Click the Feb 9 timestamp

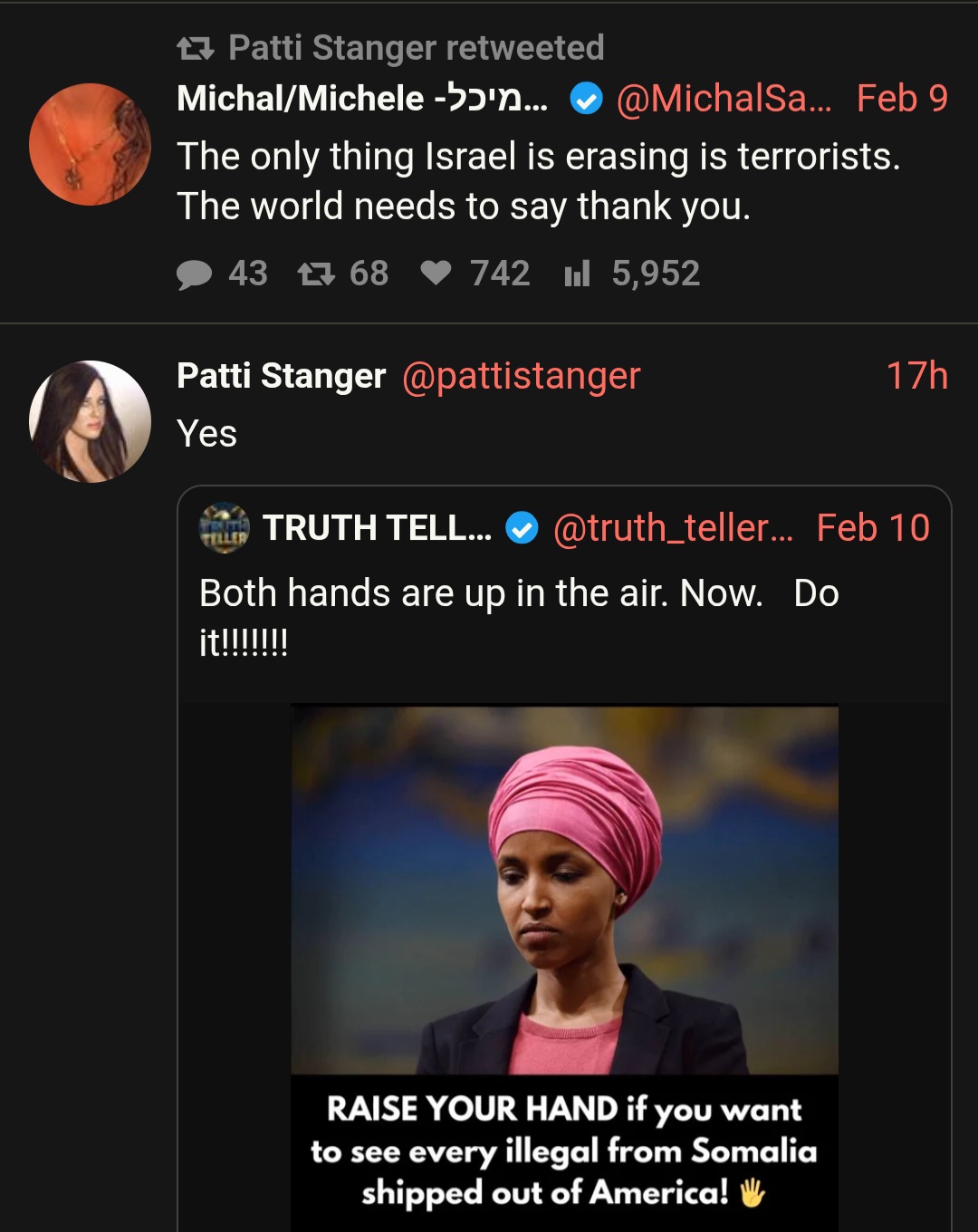tap(902, 99)
